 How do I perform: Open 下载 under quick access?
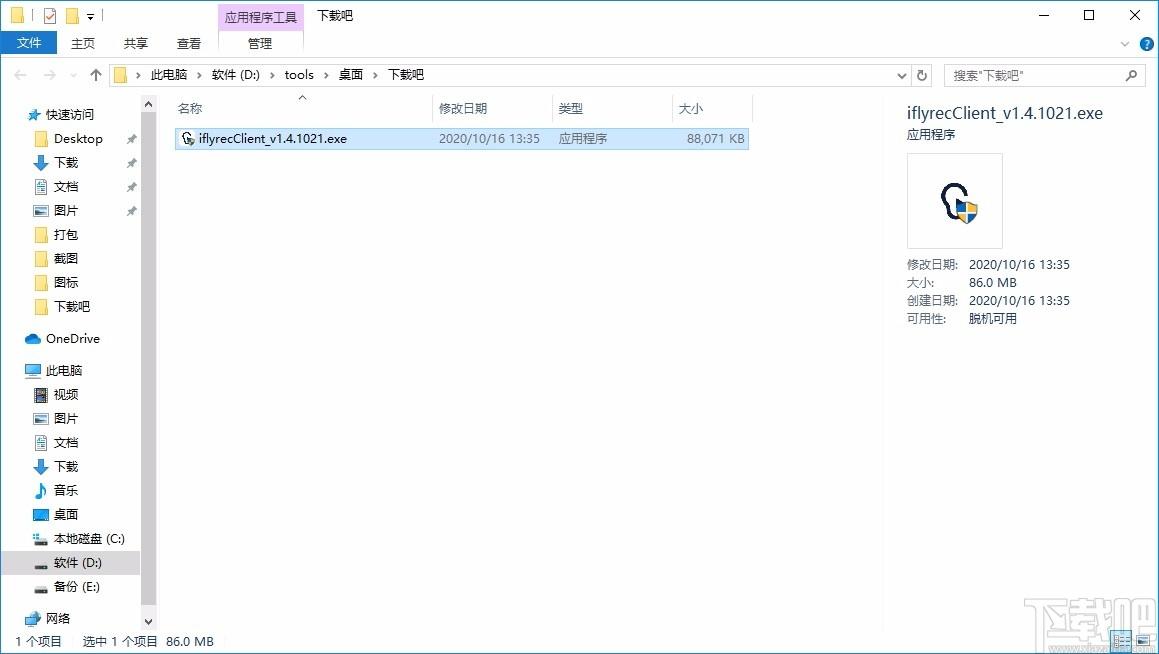66,163
